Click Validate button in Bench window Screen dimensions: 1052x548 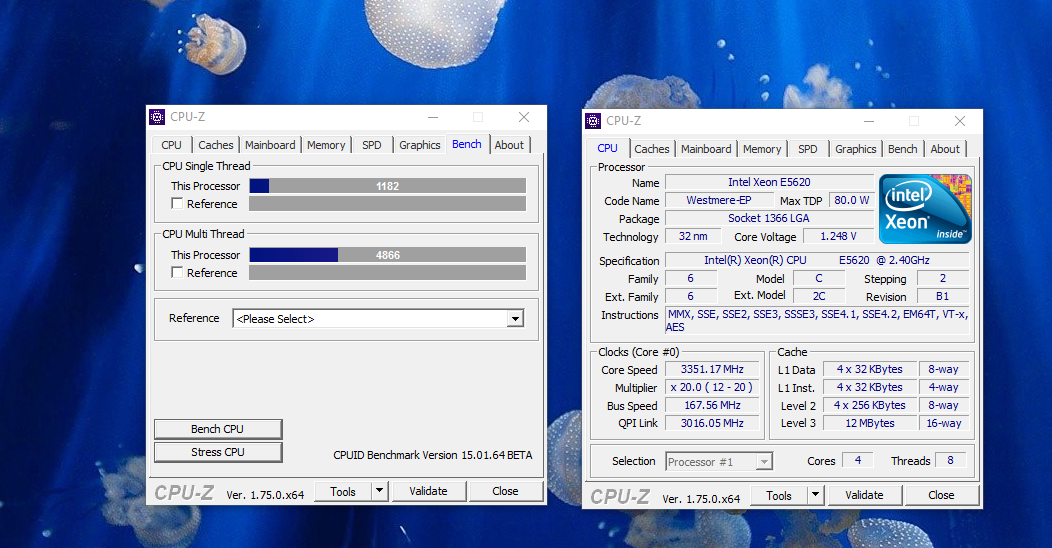tap(428, 491)
